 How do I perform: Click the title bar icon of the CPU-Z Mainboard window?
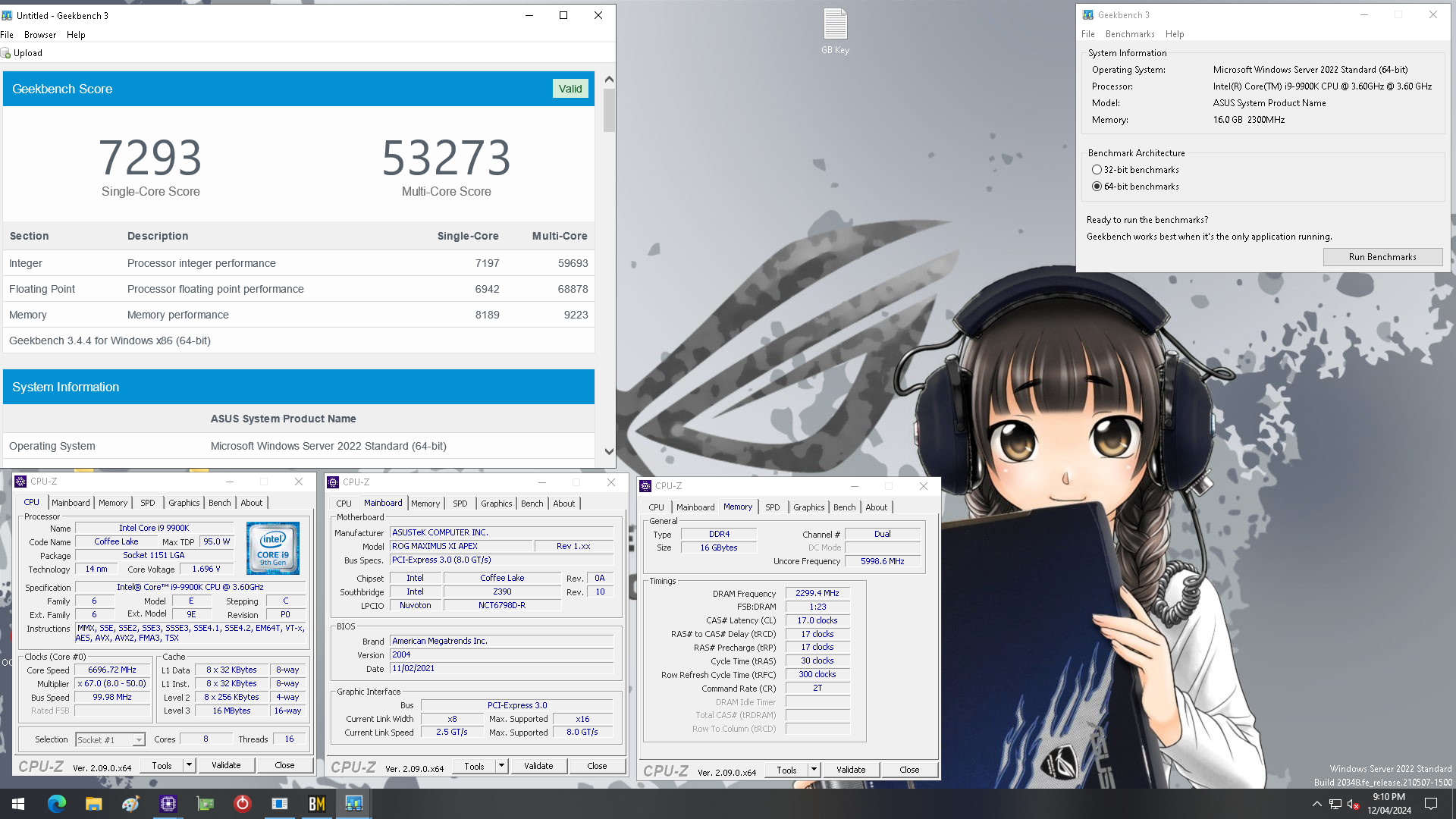pos(333,482)
